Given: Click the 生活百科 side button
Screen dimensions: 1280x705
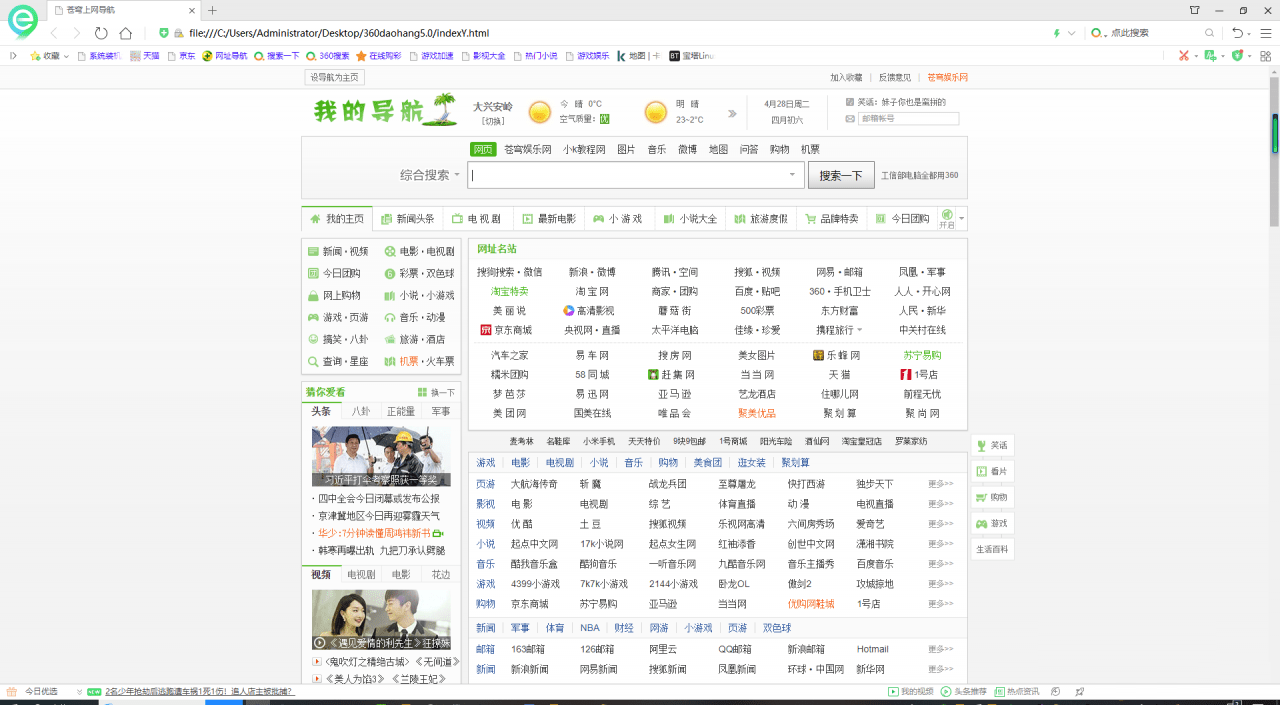Looking at the screenshot, I should tap(992, 549).
